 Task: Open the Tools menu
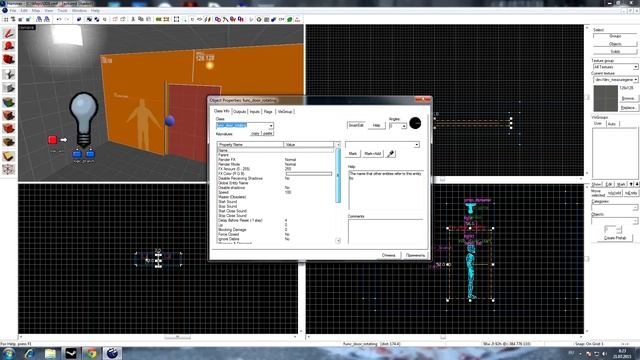(x=62, y=11)
